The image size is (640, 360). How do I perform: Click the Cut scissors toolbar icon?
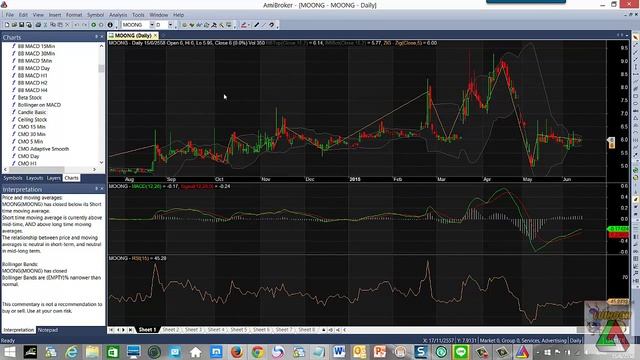tap(45, 25)
